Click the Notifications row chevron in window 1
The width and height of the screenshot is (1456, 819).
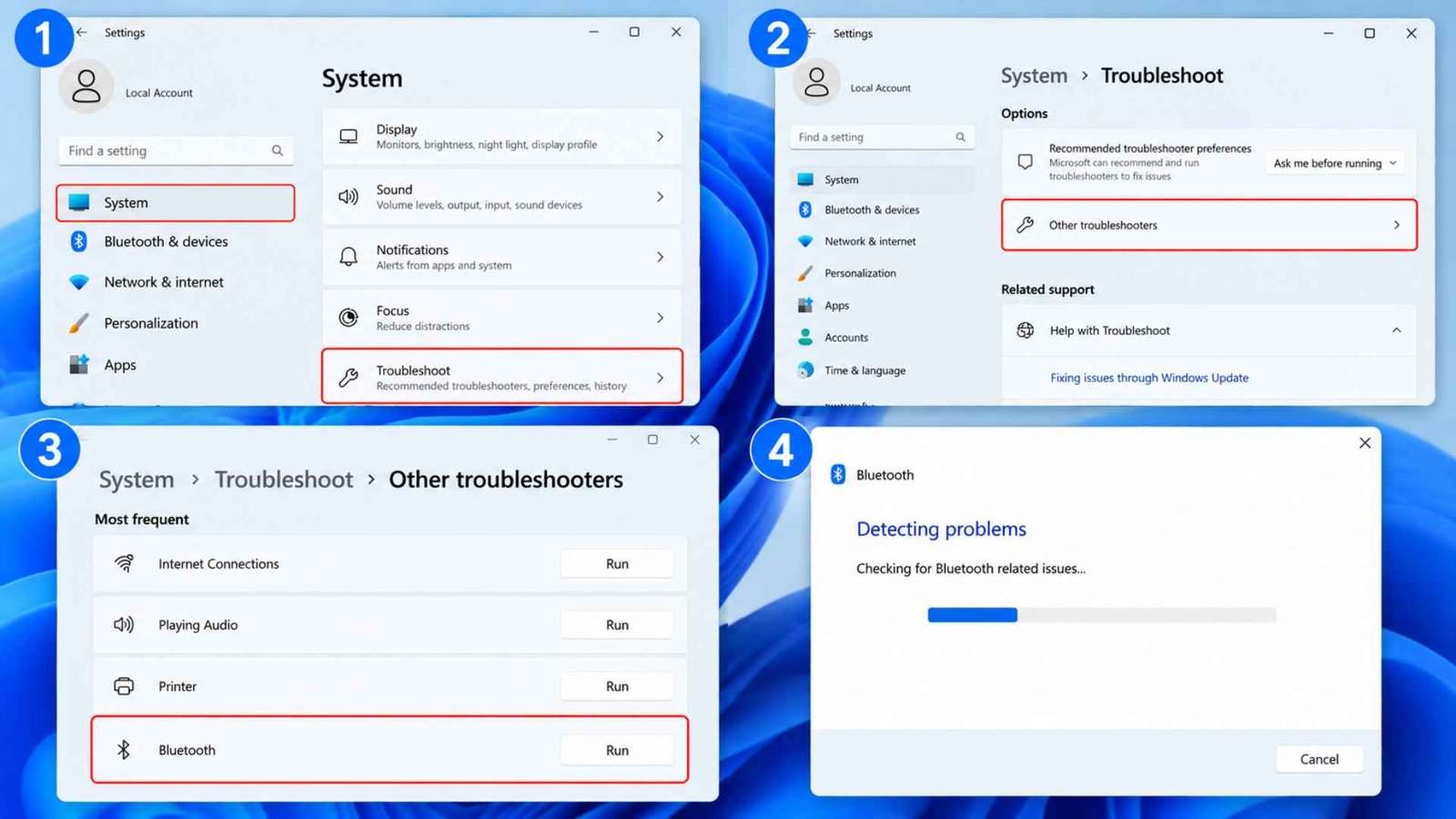tap(661, 258)
